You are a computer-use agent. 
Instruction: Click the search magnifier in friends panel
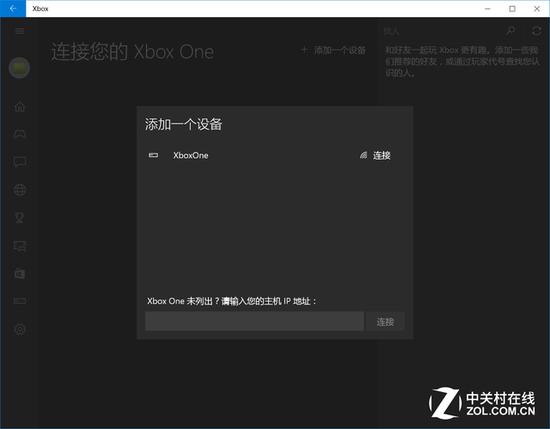510,31
